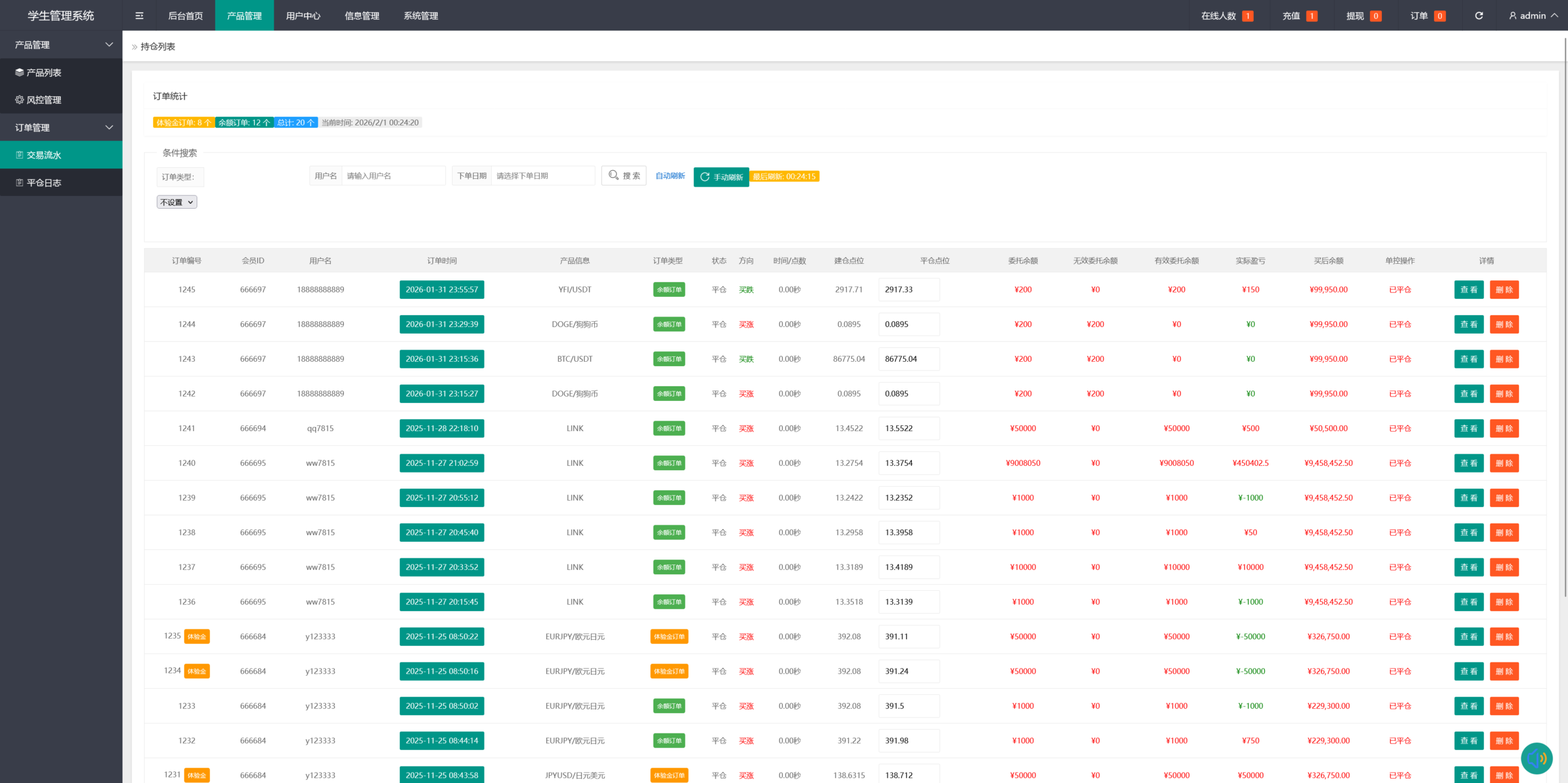Click 手动刷新 refresh button
1568x783 pixels.
click(x=721, y=177)
